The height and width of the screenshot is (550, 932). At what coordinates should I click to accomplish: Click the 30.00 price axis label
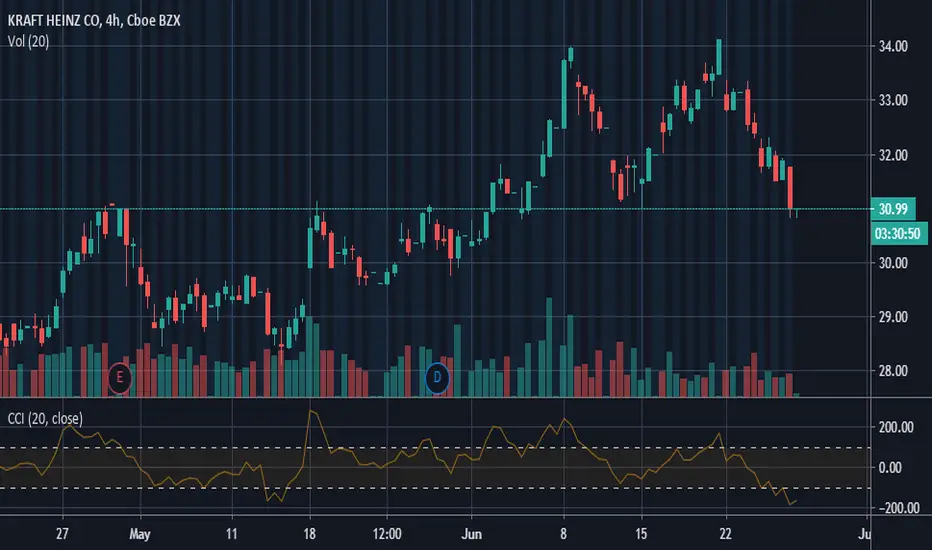click(893, 263)
